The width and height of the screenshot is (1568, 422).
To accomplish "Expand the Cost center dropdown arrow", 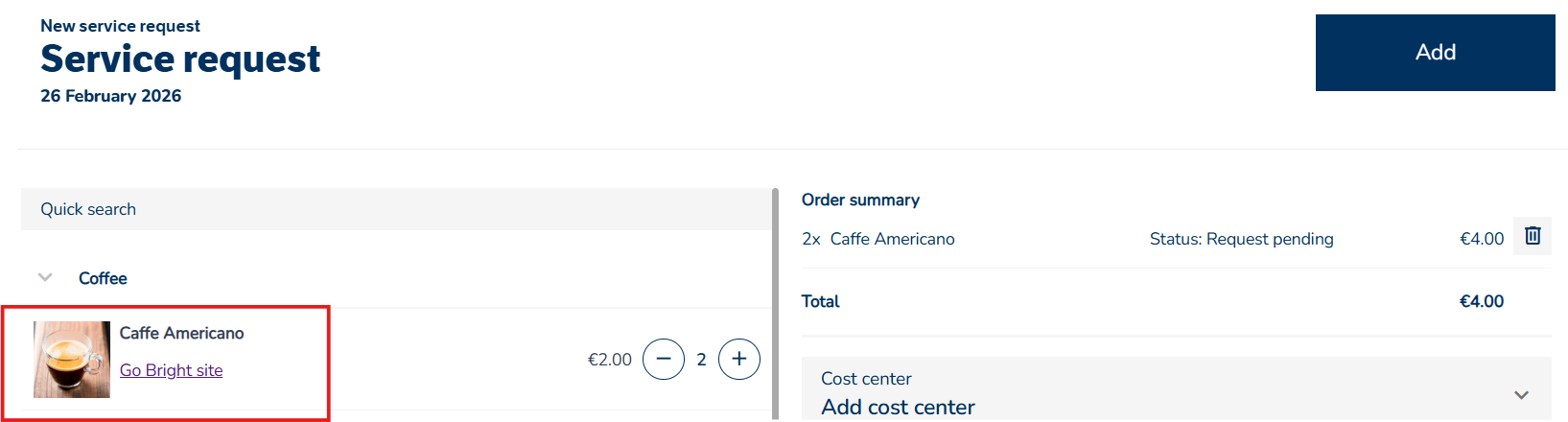I will [1521, 395].
